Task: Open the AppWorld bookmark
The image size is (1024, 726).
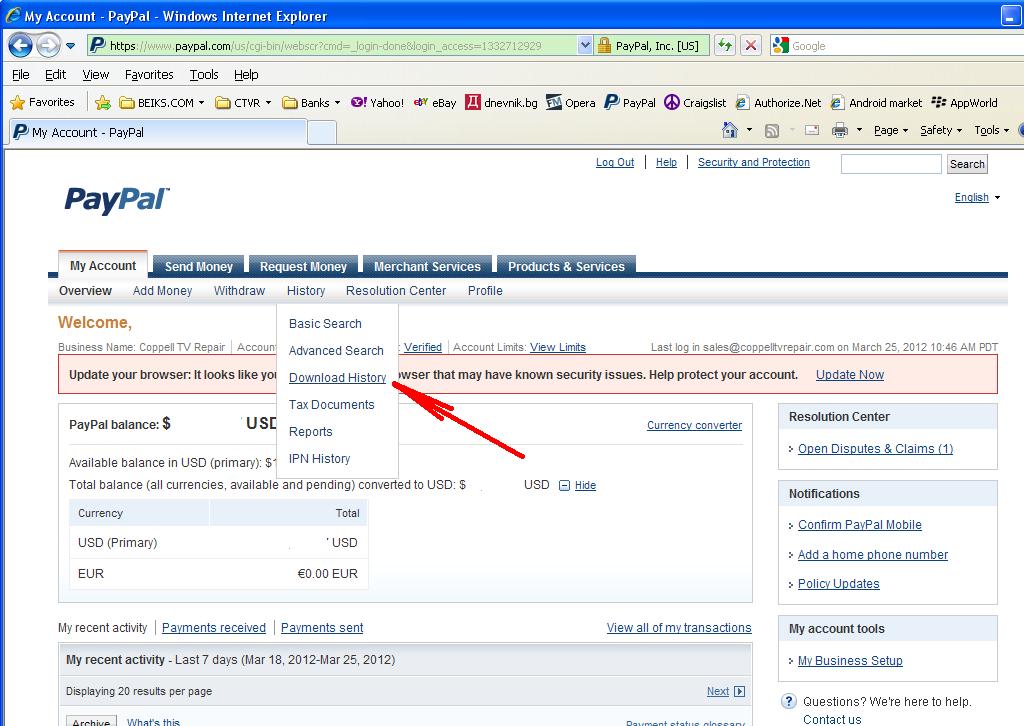Action: [x=965, y=103]
